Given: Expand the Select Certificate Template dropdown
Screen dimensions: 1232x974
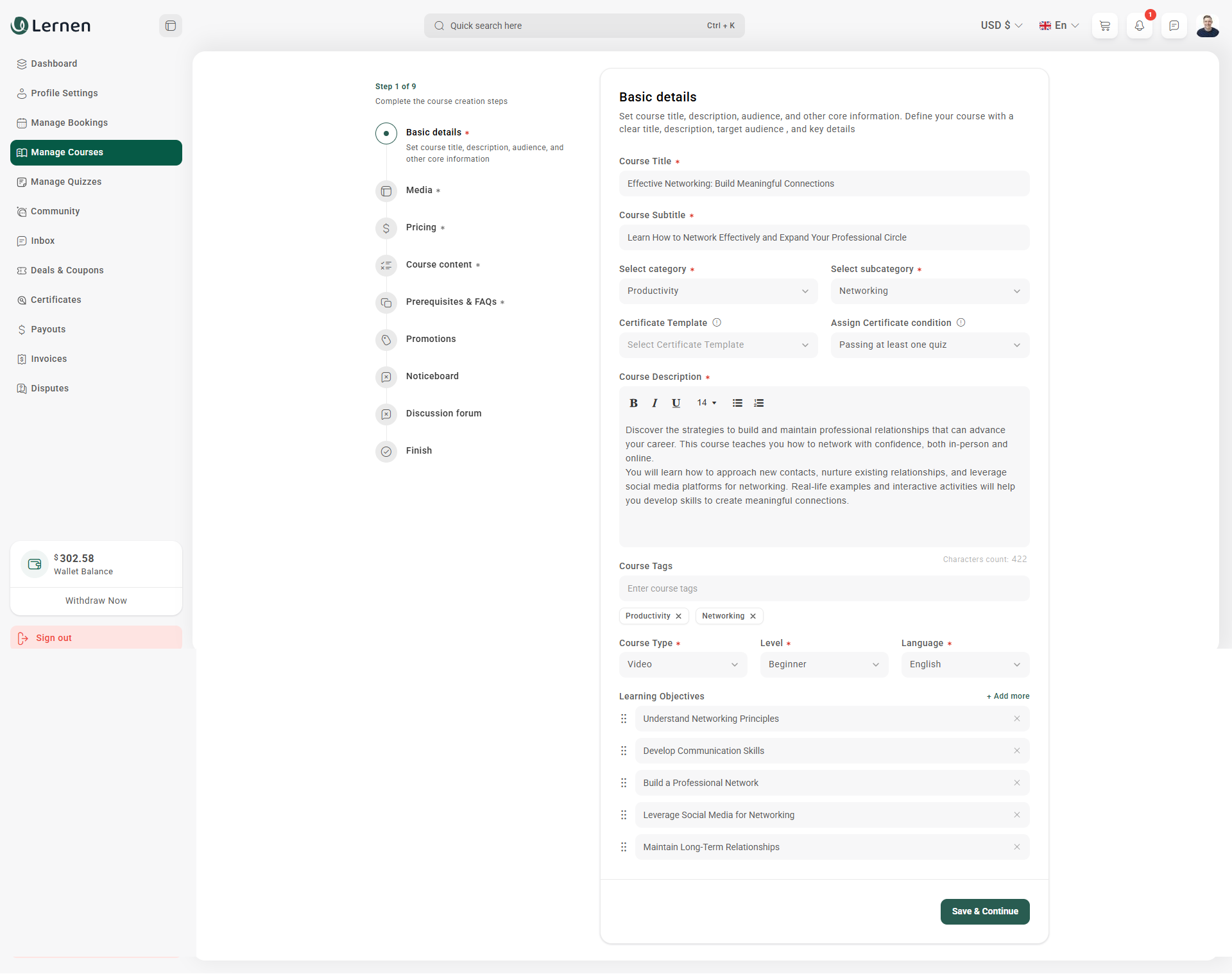Looking at the screenshot, I should point(718,345).
